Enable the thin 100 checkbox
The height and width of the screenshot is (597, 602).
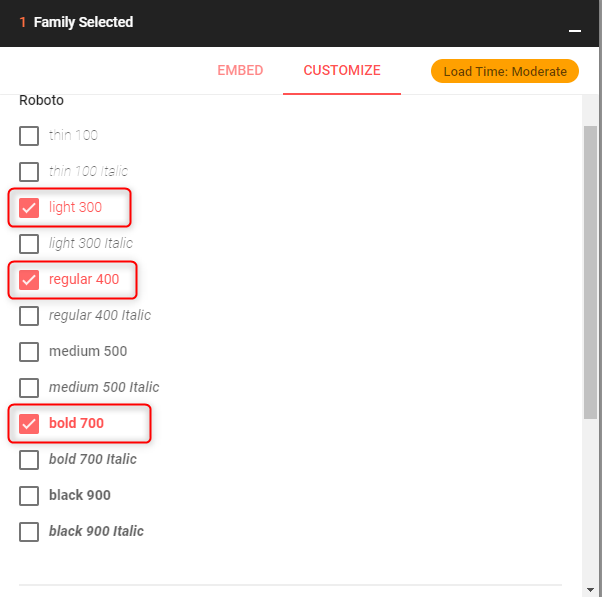29,136
